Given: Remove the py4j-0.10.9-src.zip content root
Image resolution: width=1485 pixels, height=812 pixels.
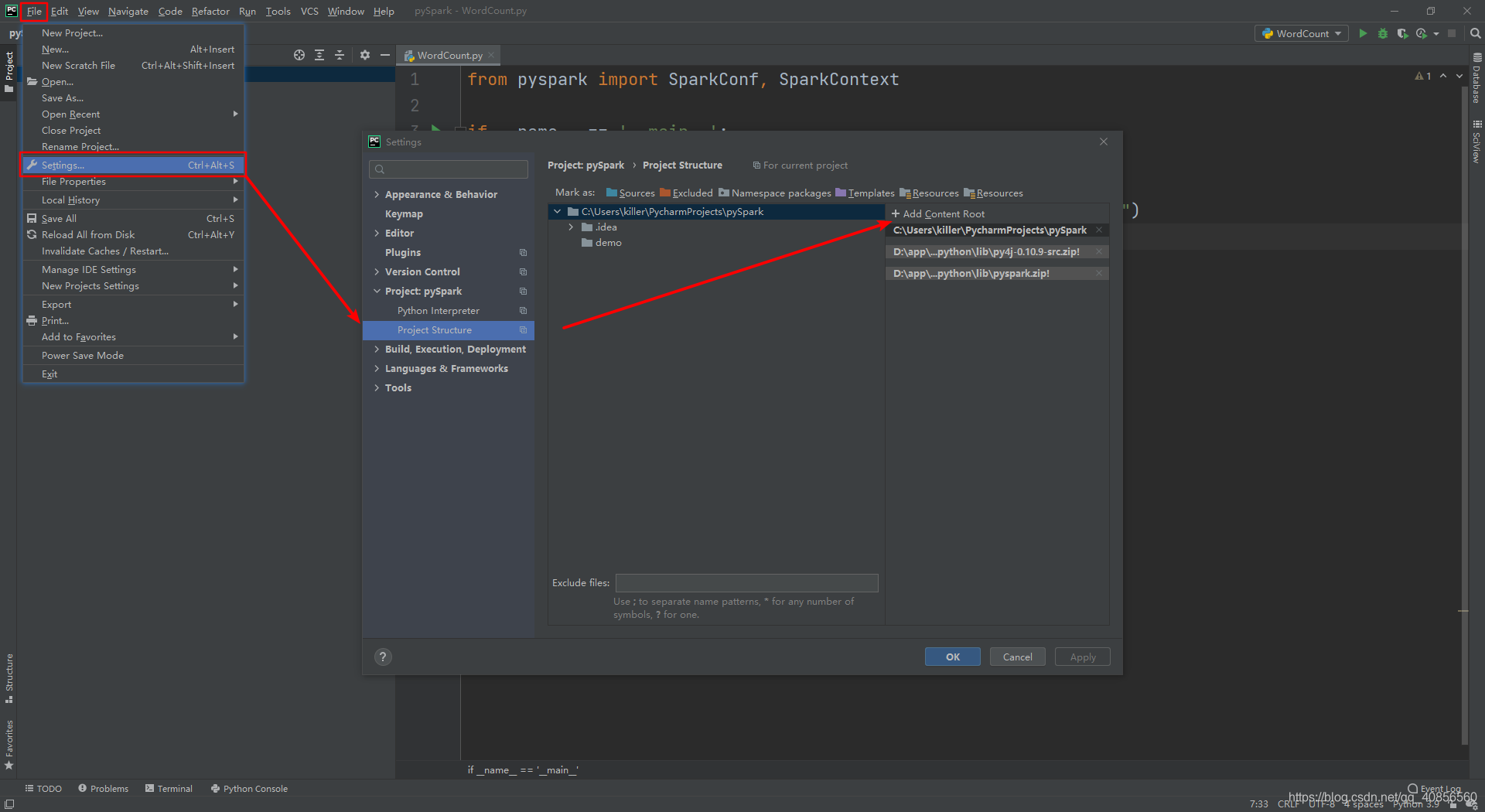Looking at the screenshot, I should (1098, 251).
